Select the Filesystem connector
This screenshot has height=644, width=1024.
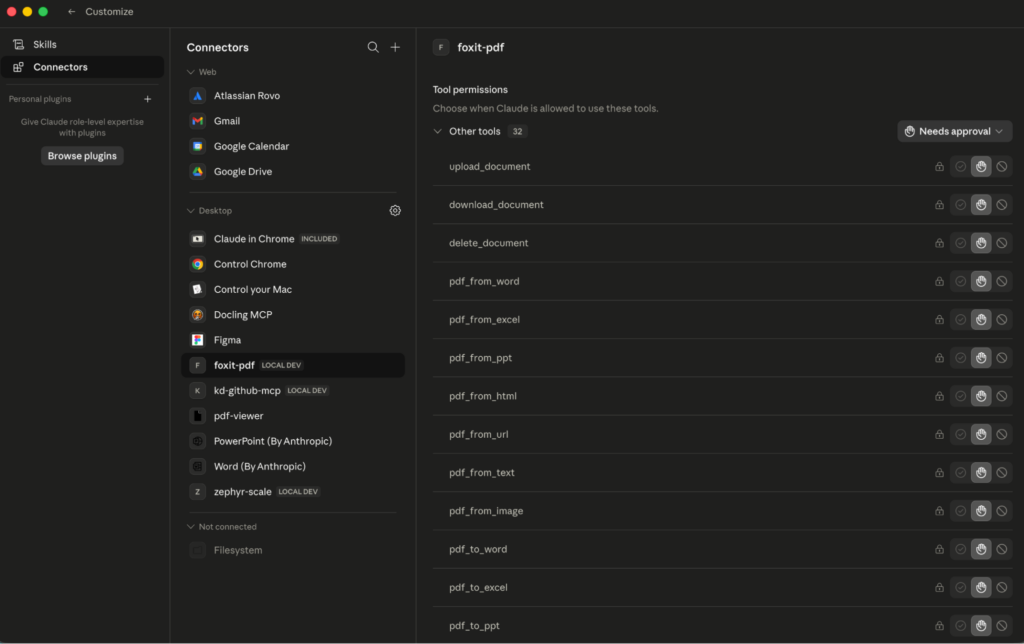click(293, 551)
